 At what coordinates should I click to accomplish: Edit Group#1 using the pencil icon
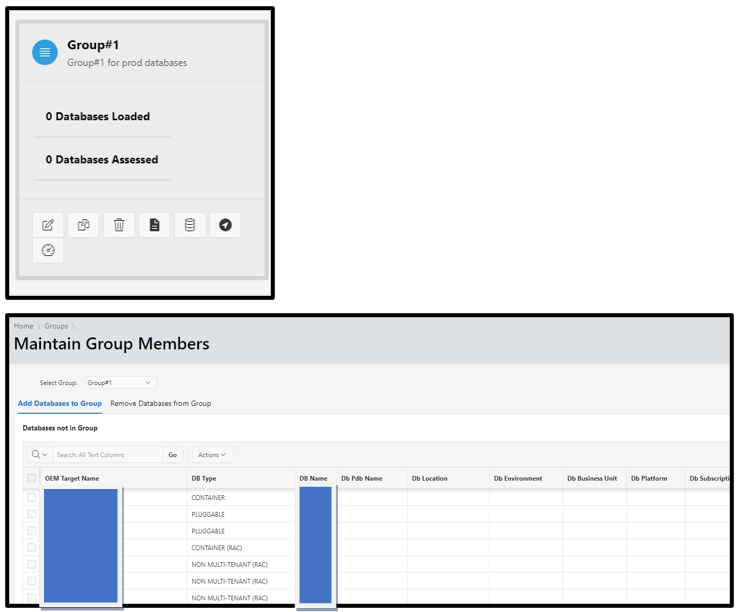(x=48, y=225)
